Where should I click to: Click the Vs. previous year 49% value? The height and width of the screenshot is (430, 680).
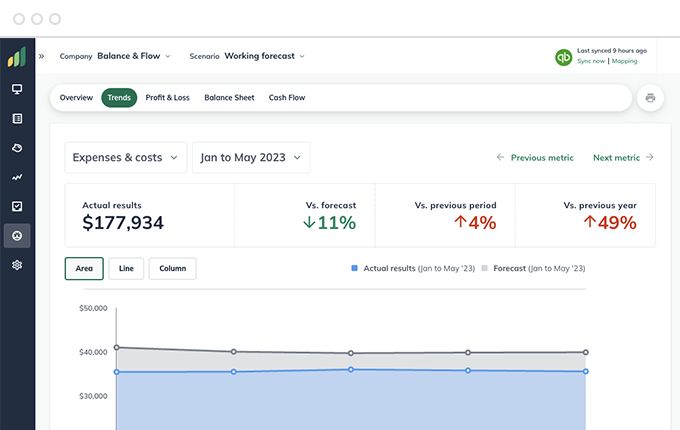point(610,223)
